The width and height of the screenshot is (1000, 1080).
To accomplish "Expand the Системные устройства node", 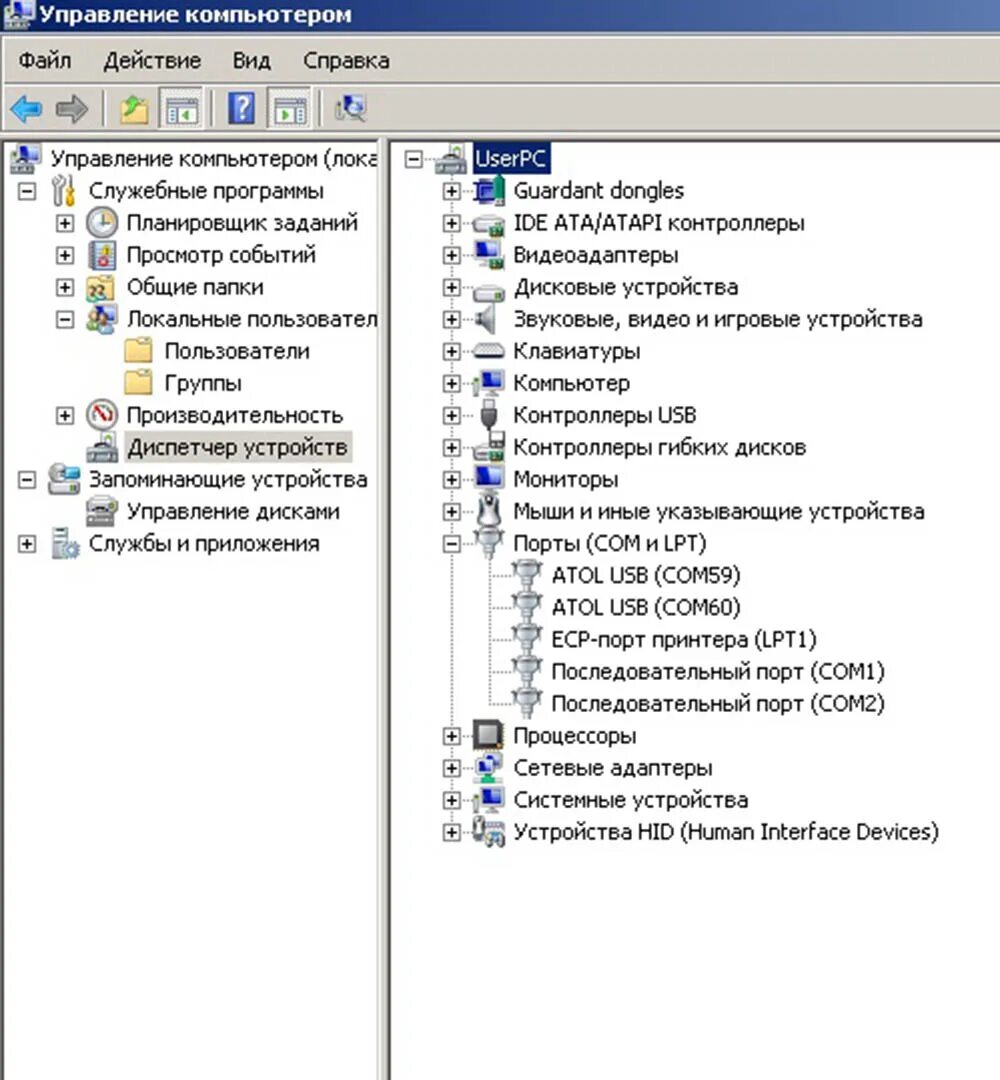I will [451, 800].
